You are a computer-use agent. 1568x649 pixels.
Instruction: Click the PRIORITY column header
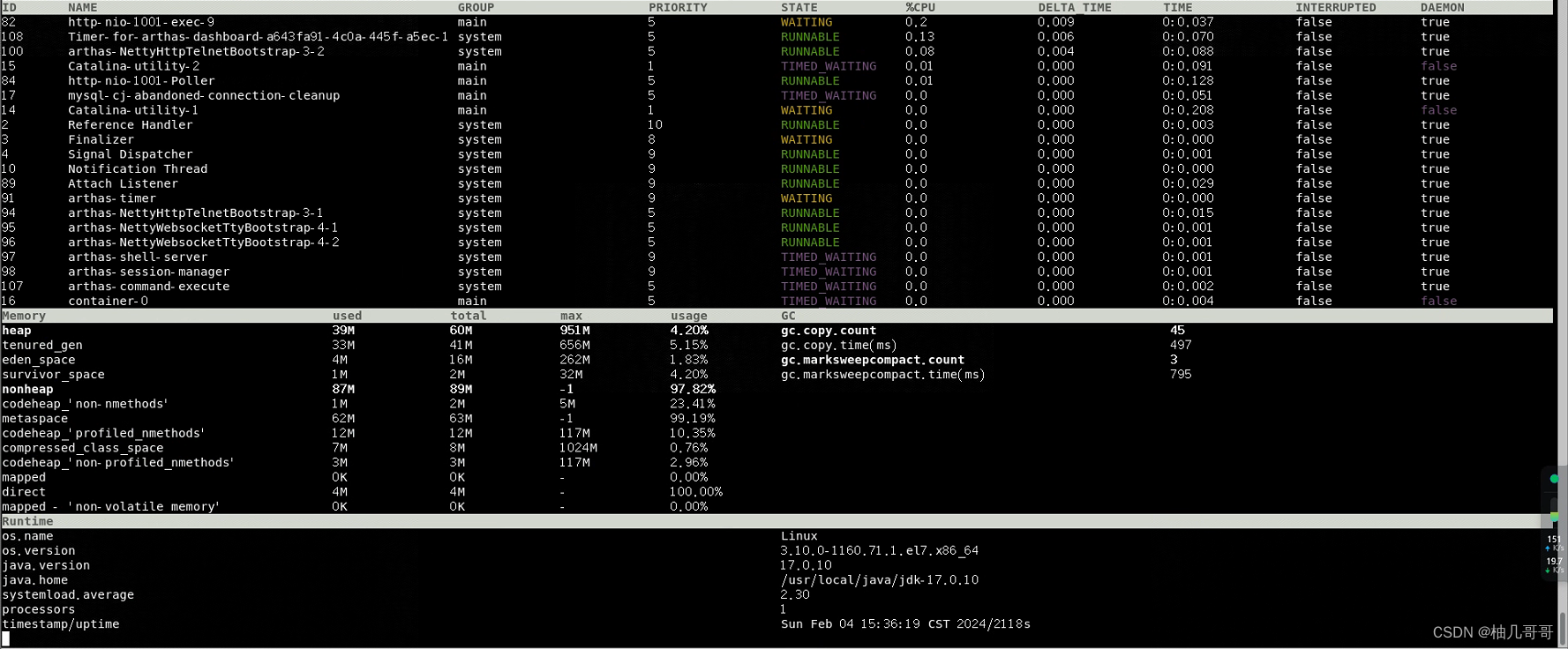tap(678, 7)
